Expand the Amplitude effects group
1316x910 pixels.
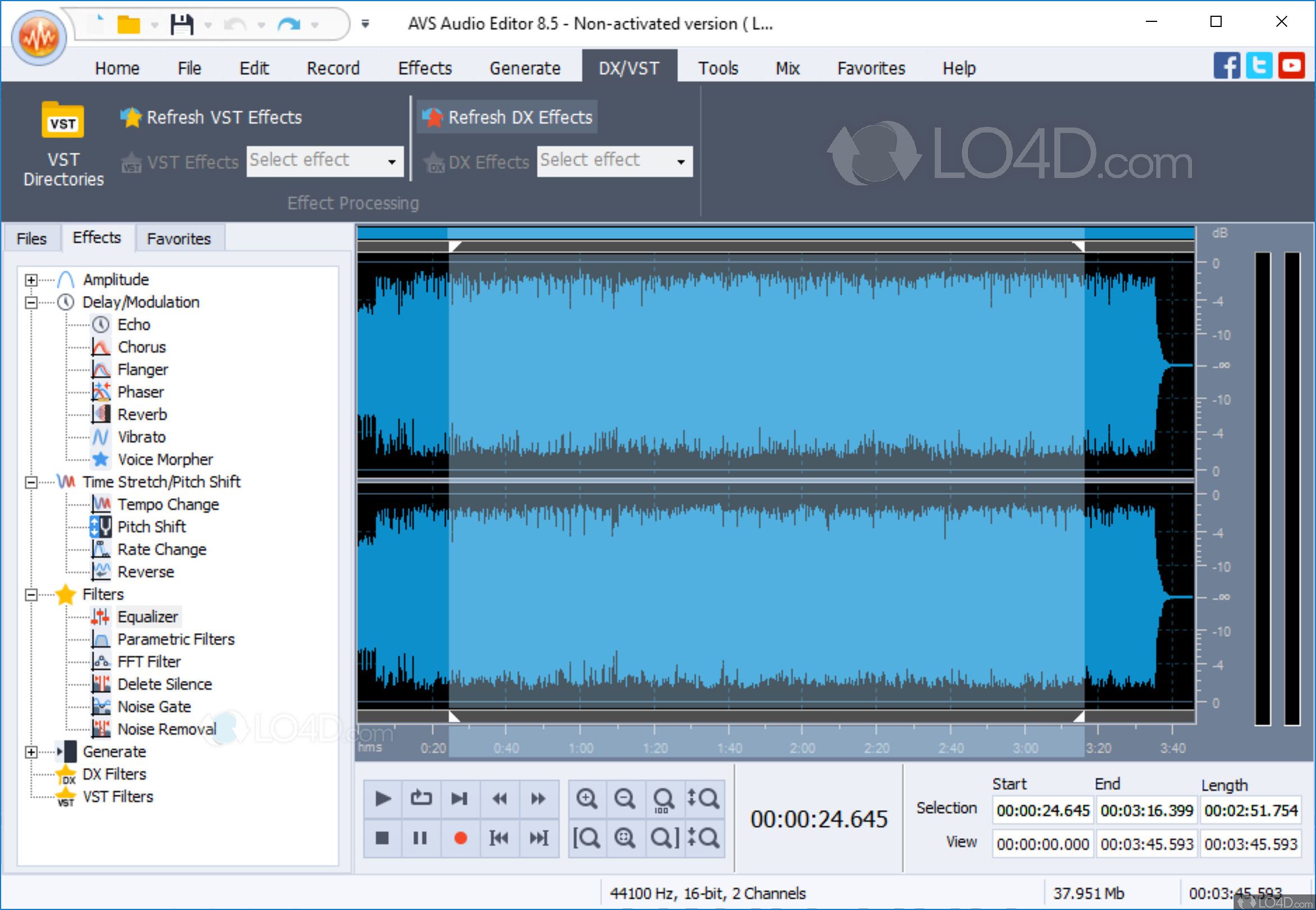click(31, 279)
